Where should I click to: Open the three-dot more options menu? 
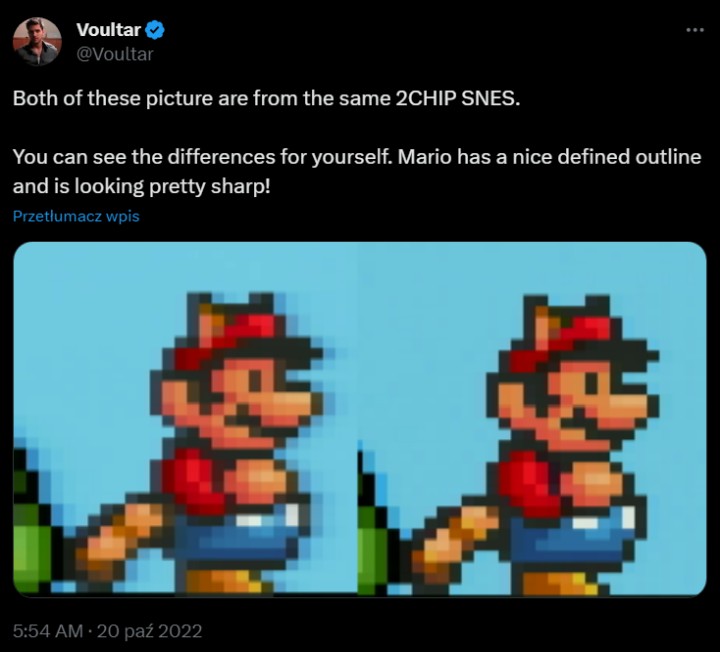click(x=695, y=30)
